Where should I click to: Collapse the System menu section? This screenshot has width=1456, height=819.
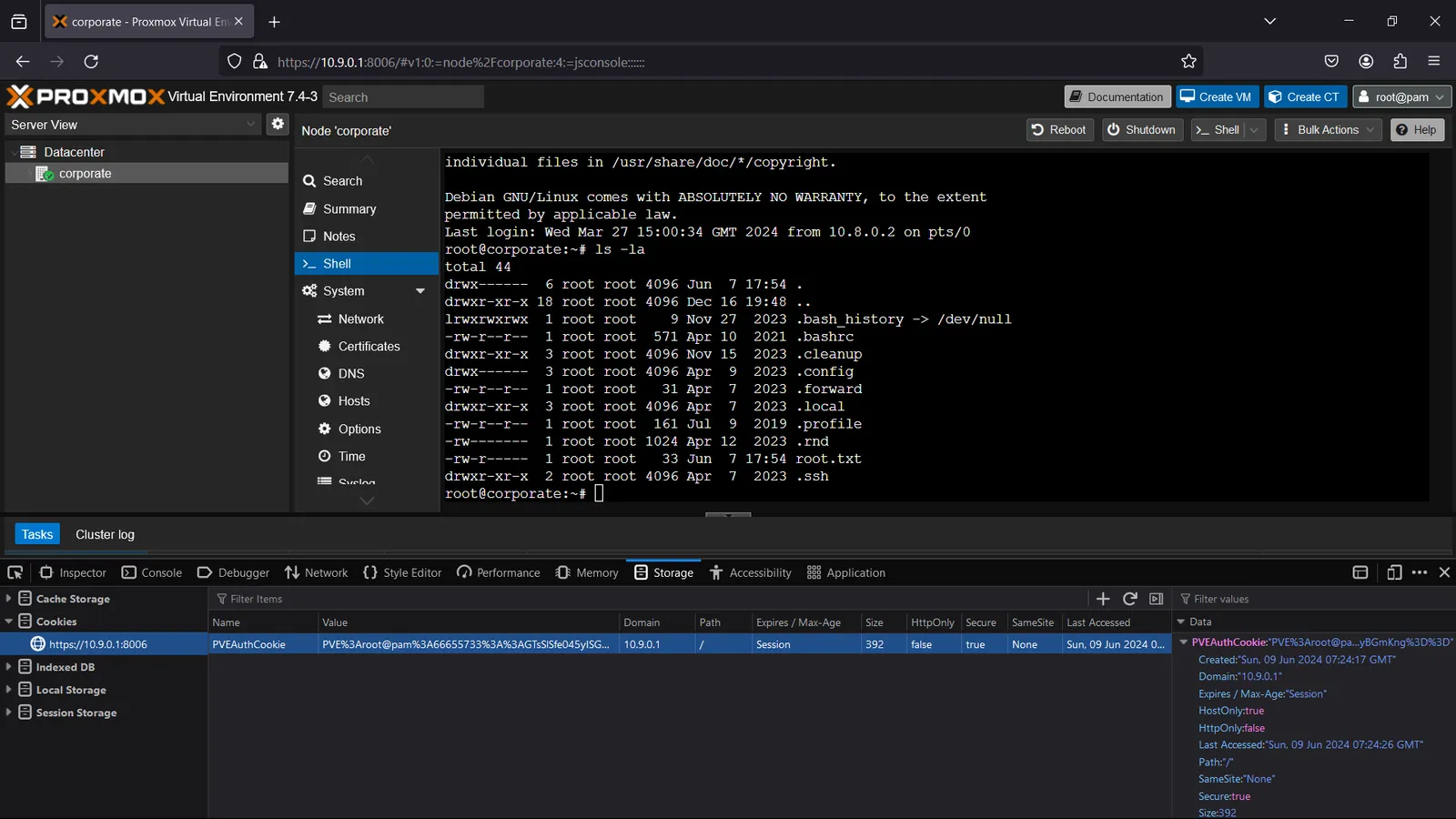[x=420, y=291]
